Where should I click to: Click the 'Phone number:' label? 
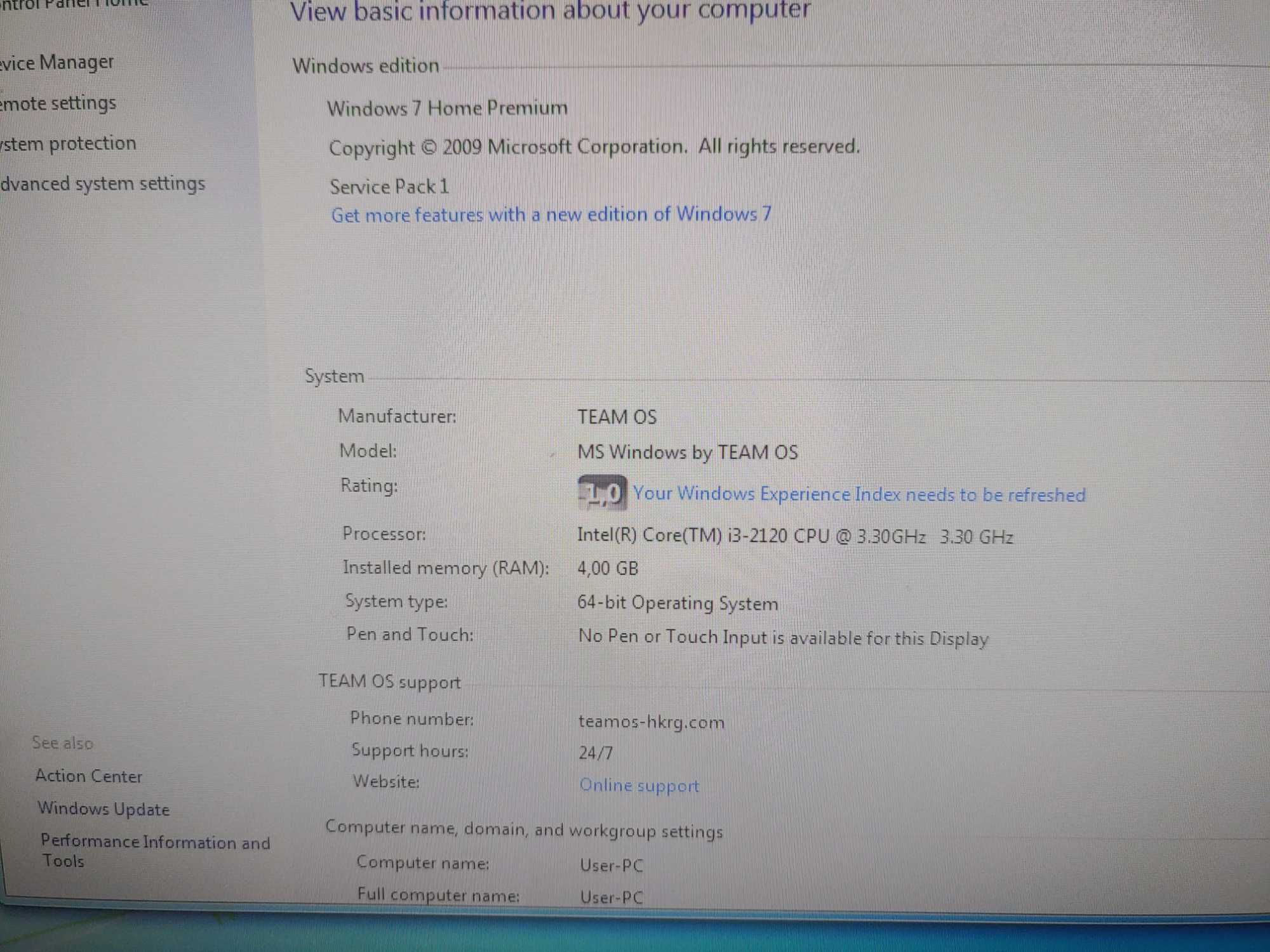[x=412, y=718]
